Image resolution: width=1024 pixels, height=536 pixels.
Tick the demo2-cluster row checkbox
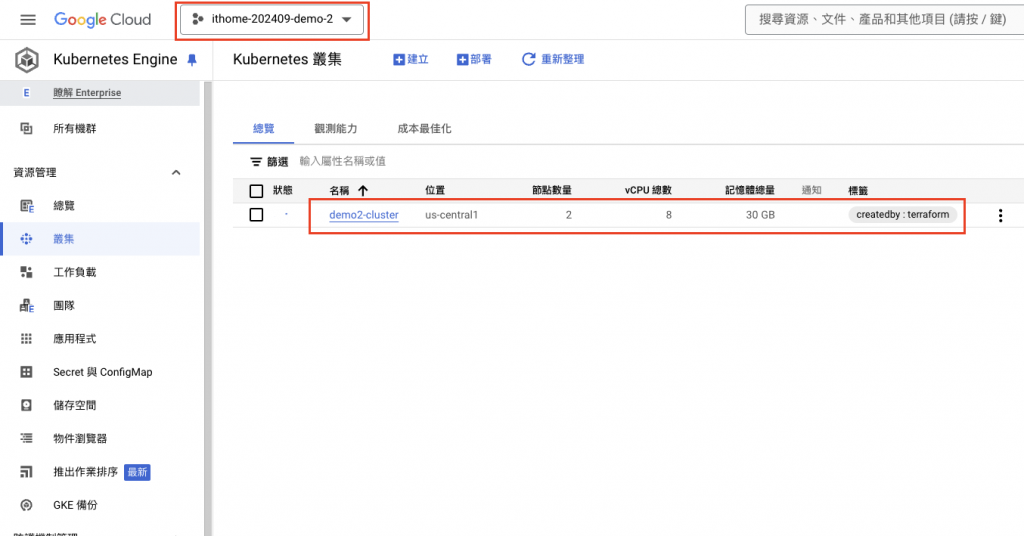tap(257, 215)
